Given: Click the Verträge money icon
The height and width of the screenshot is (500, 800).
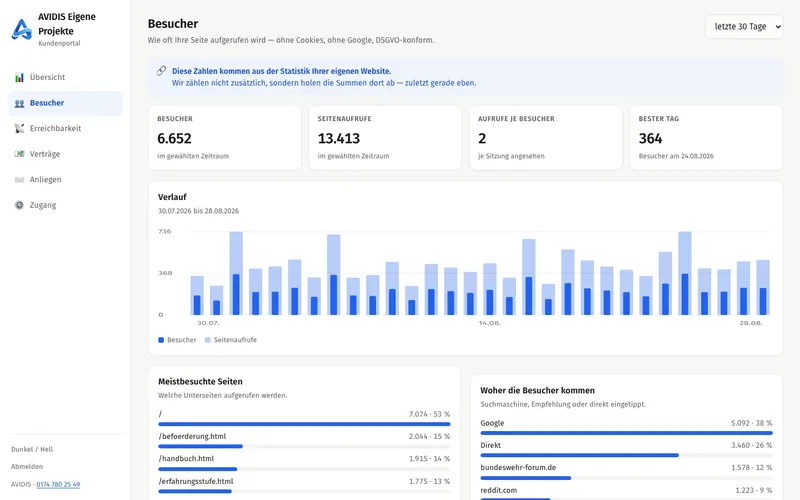Looking at the screenshot, I should (19, 154).
